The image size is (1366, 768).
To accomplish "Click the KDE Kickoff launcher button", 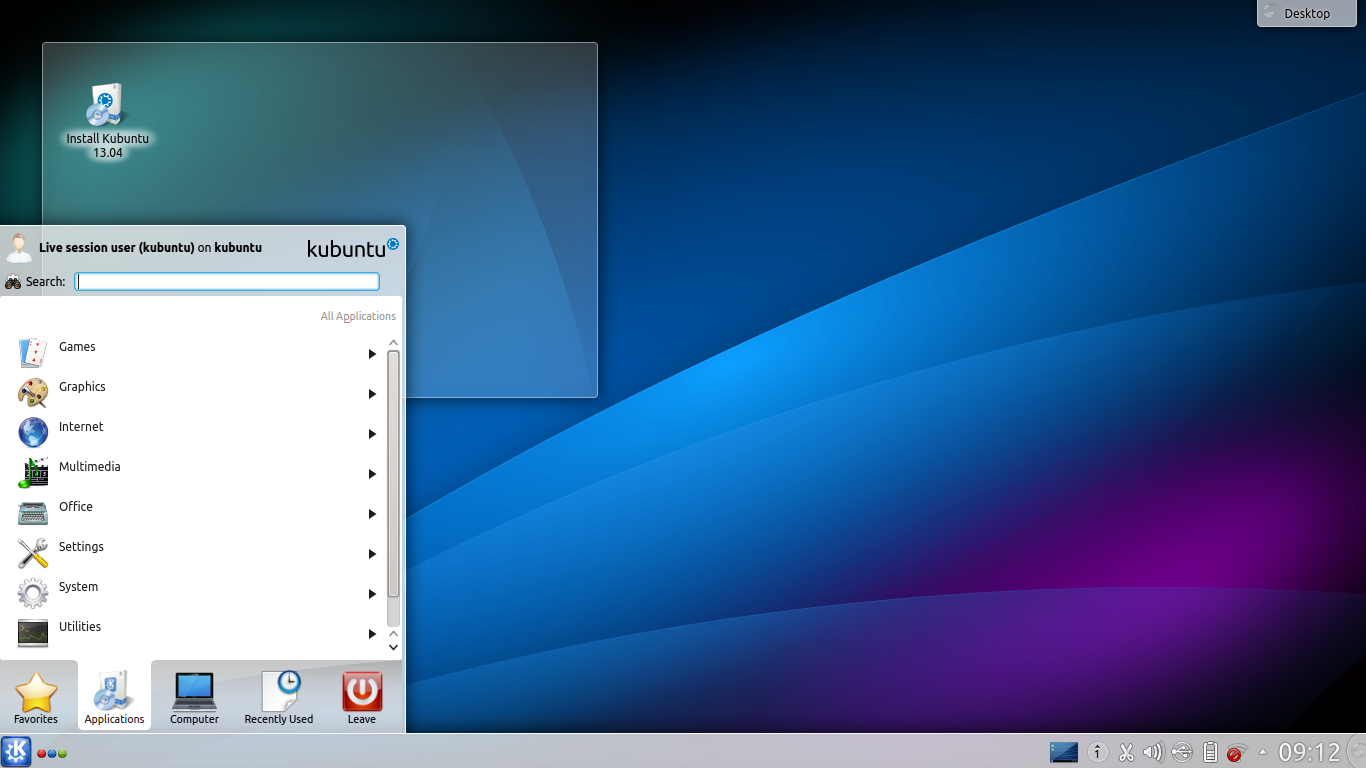I will coord(16,752).
